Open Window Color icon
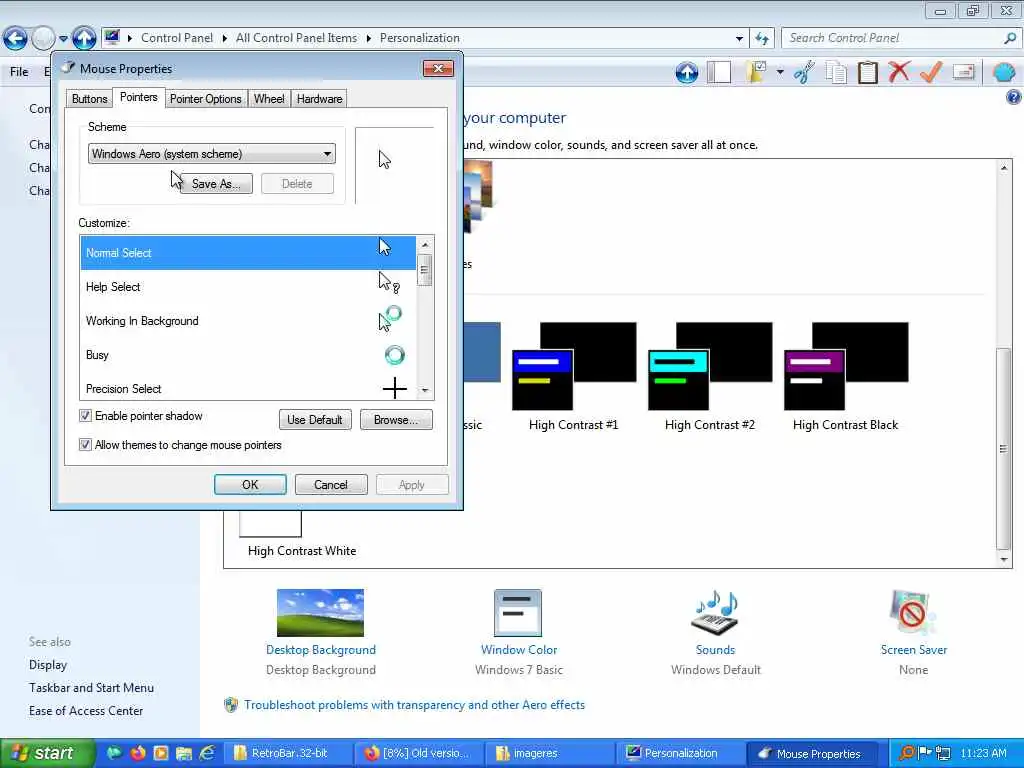This screenshot has width=1024, height=768. click(518, 613)
